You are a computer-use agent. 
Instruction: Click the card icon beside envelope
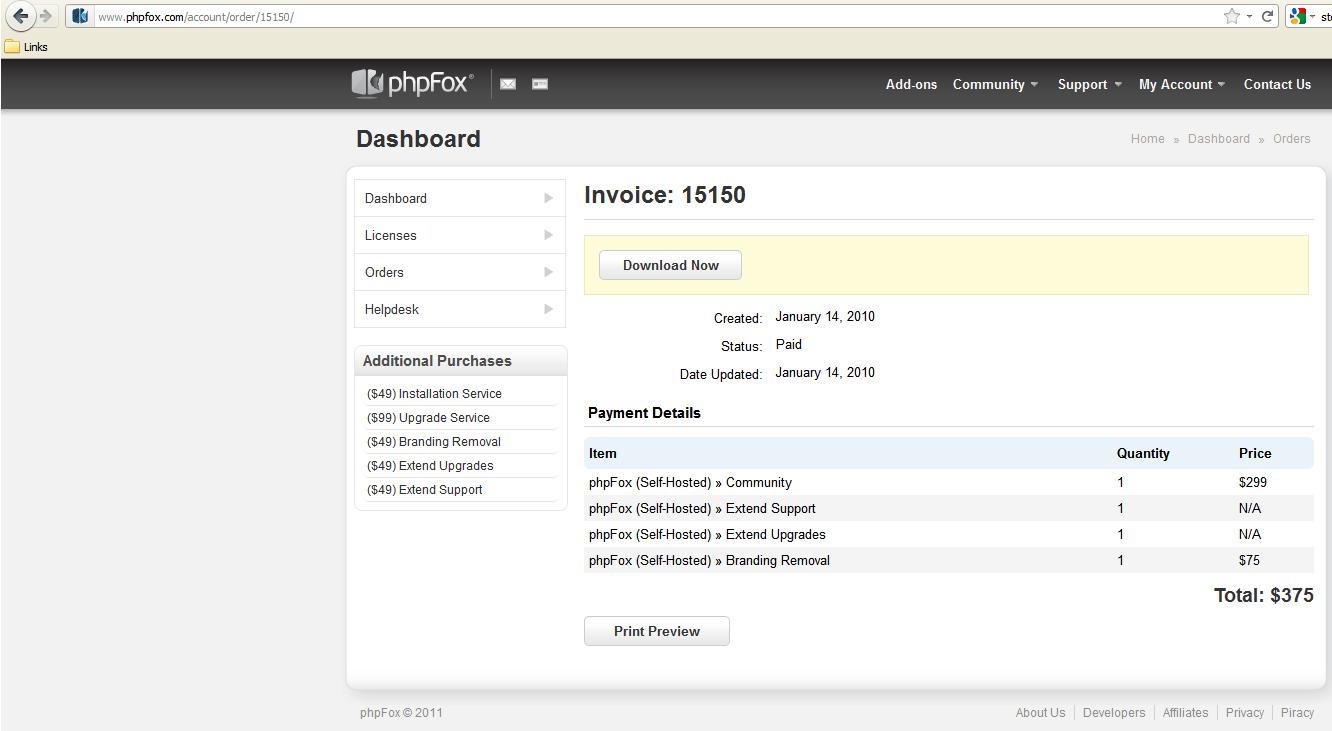coord(540,84)
